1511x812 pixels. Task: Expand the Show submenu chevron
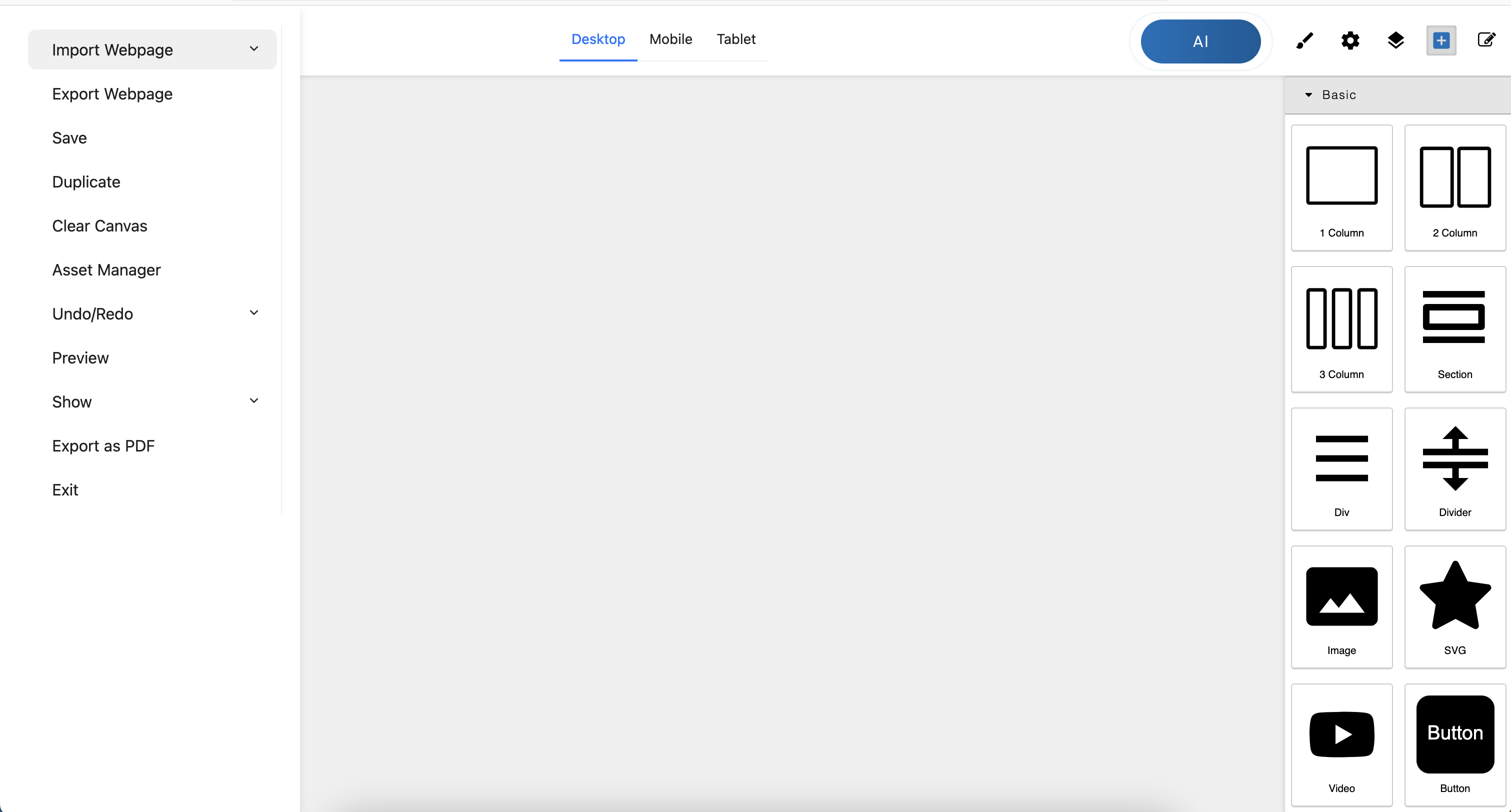(254, 401)
